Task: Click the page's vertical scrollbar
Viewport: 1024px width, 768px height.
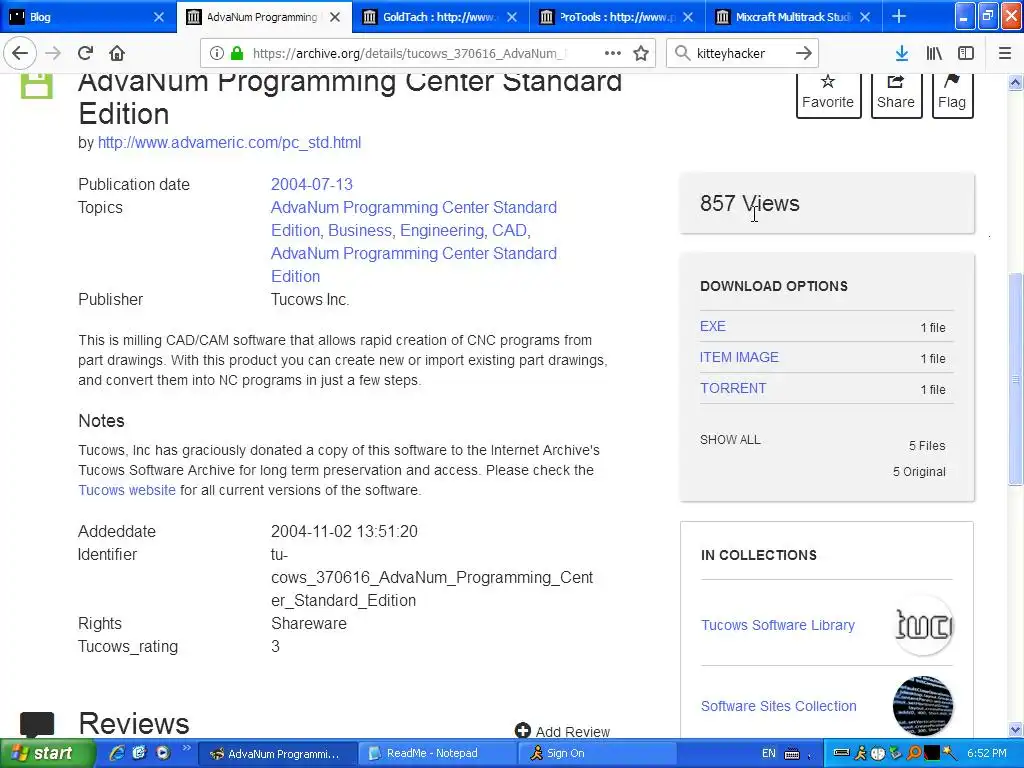Action: pos(1015,379)
